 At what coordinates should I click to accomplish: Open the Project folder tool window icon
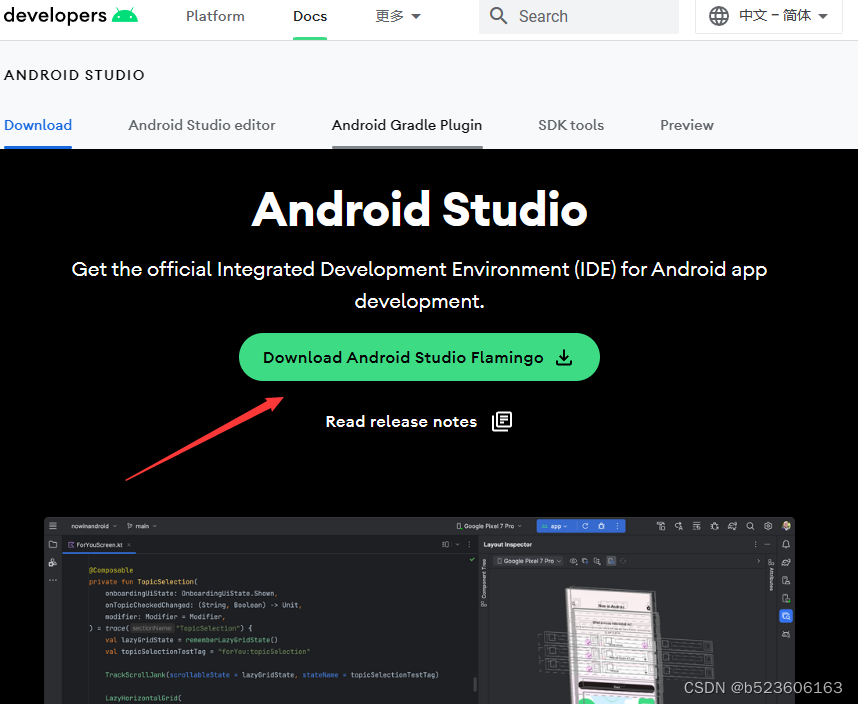53,544
